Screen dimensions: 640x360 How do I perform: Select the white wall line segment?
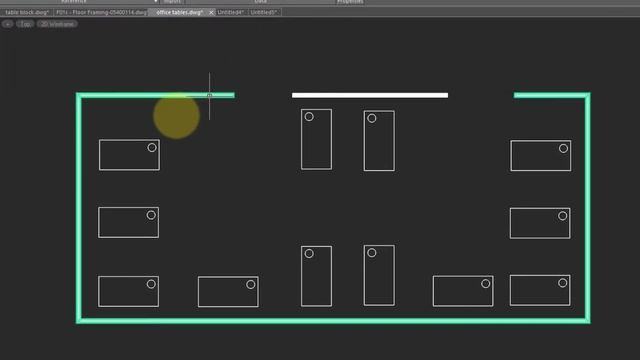click(x=370, y=95)
